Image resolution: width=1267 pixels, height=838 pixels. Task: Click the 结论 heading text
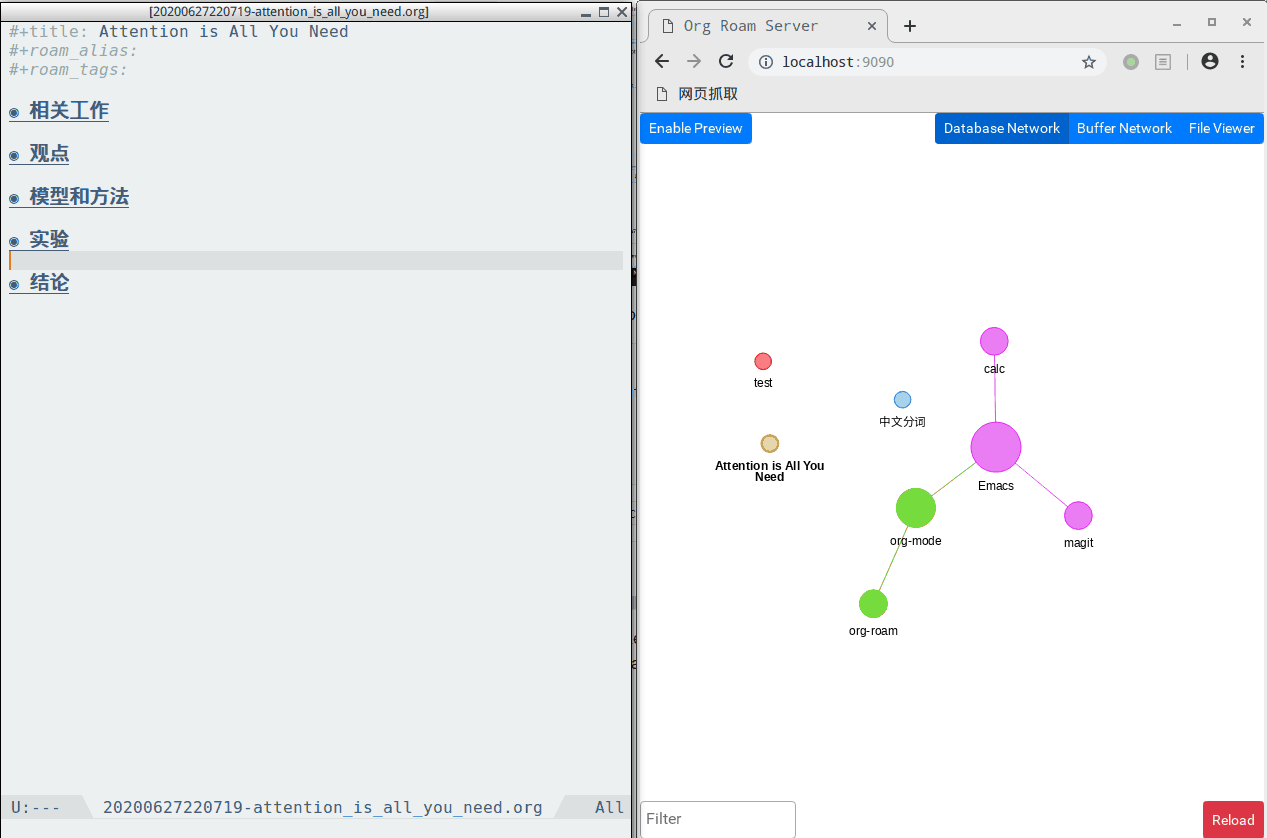pyautogui.click(x=49, y=283)
